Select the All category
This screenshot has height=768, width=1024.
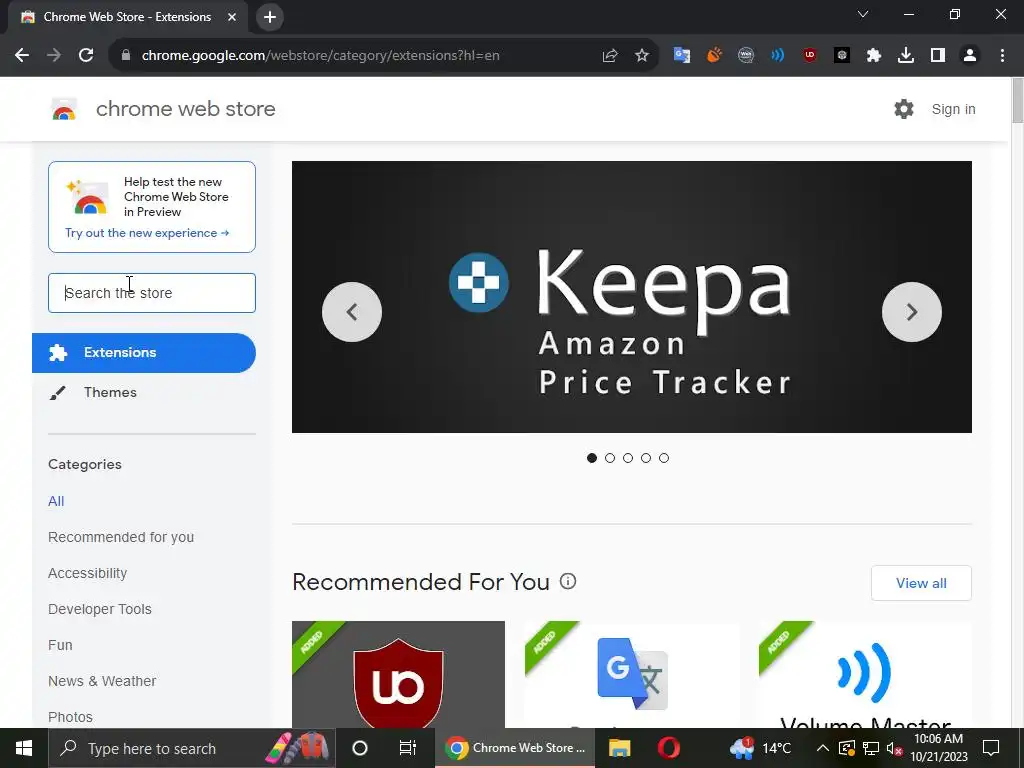[56, 501]
